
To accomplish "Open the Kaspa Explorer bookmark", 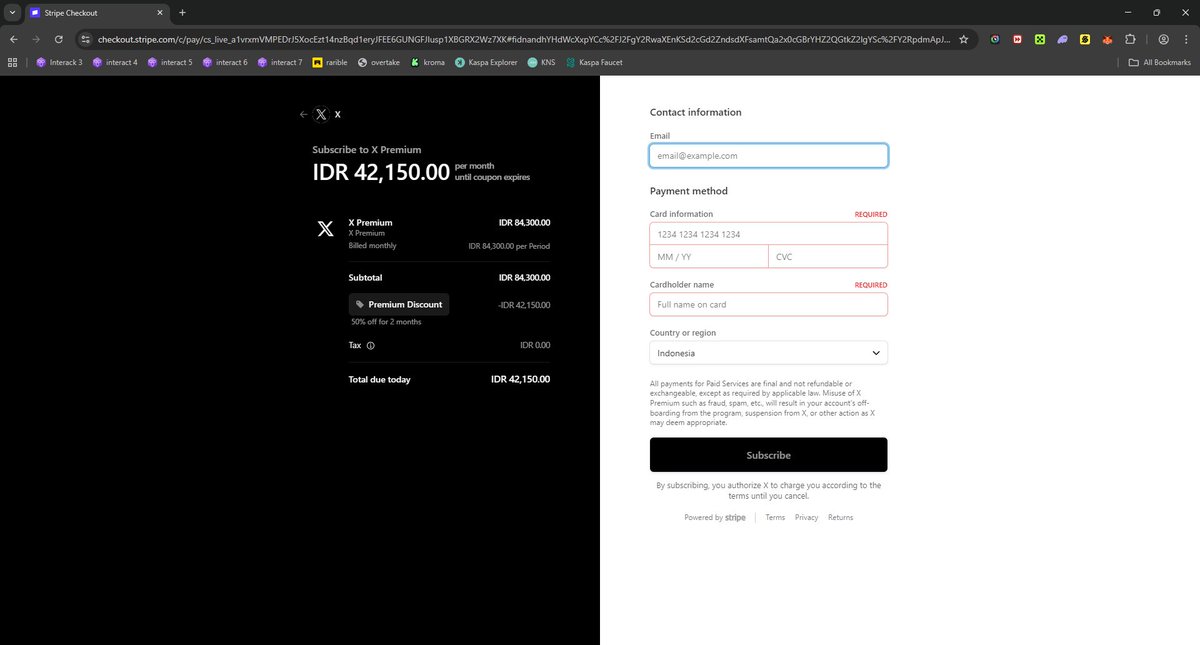I will click(x=487, y=62).
